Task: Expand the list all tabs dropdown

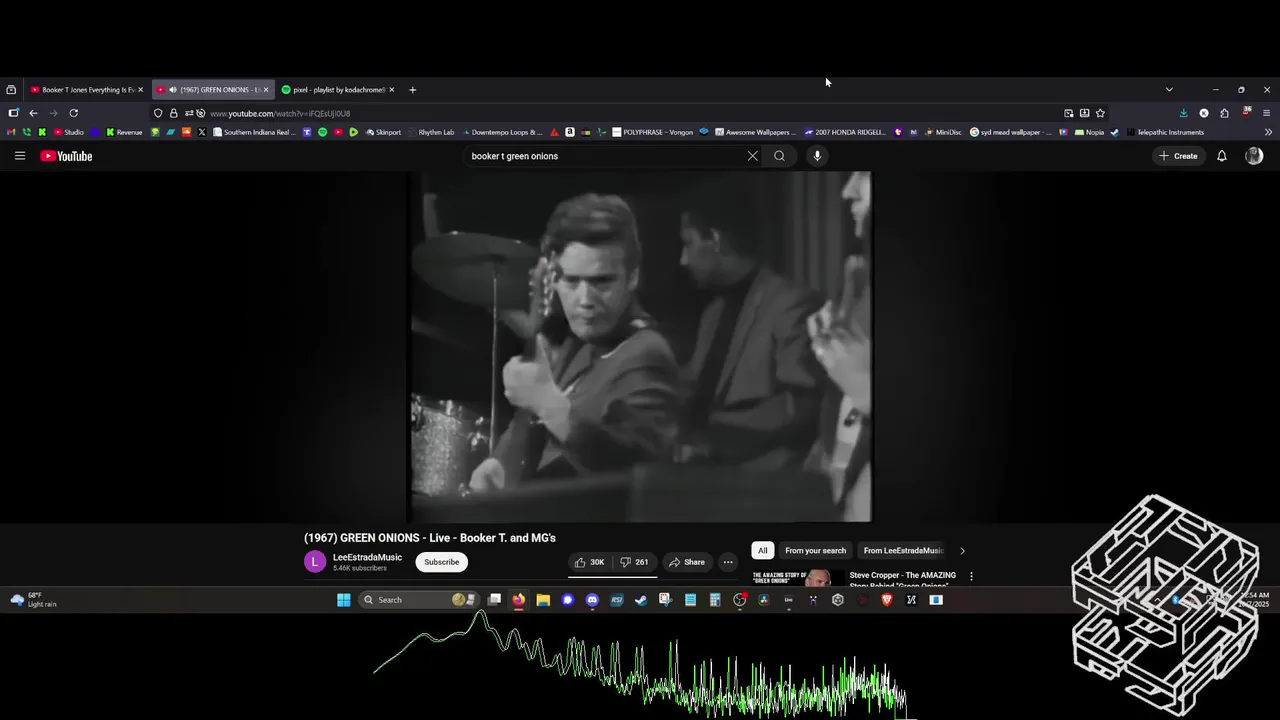Action: tap(1169, 90)
